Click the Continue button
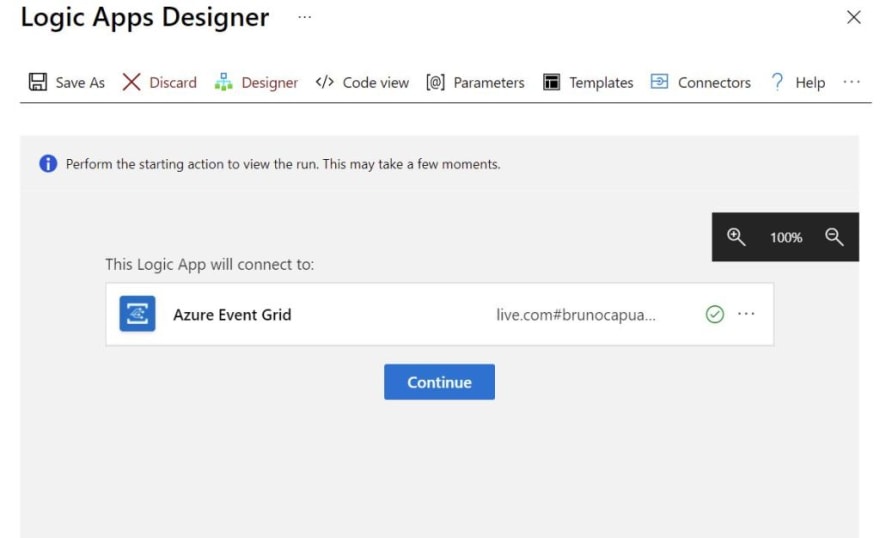 tap(439, 382)
